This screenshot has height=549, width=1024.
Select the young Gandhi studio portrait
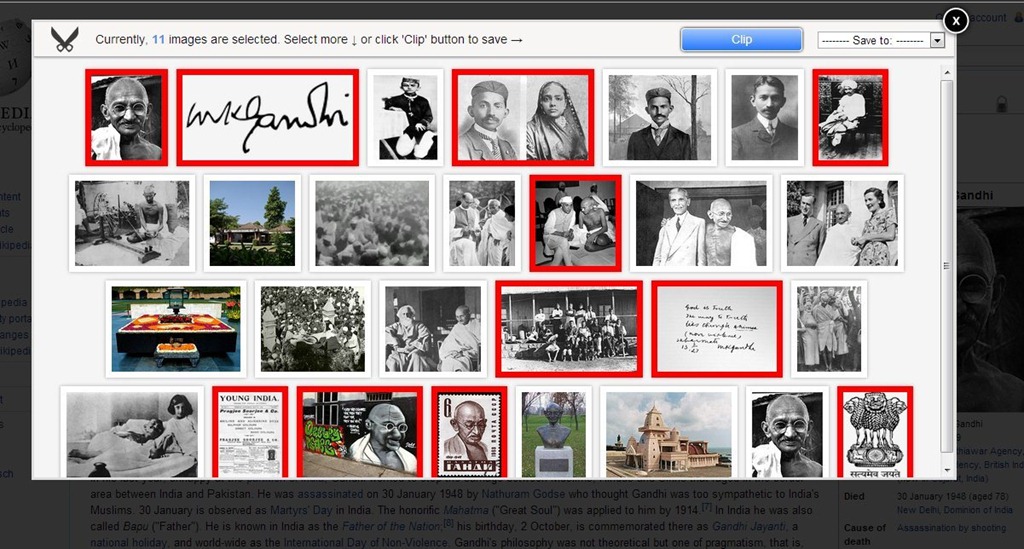click(x=765, y=118)
